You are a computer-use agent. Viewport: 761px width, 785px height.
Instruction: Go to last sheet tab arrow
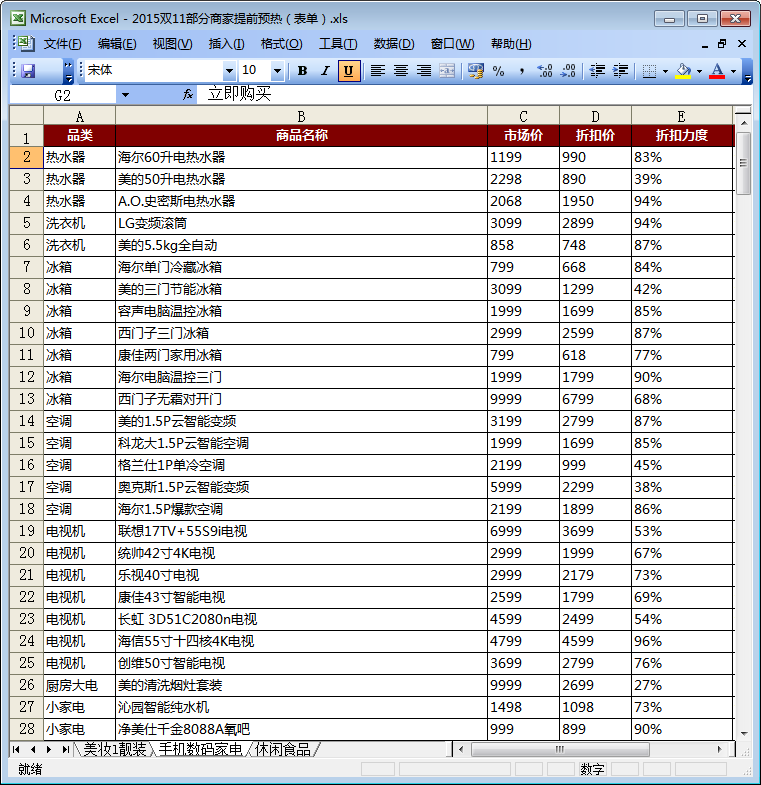coord(65,749)
